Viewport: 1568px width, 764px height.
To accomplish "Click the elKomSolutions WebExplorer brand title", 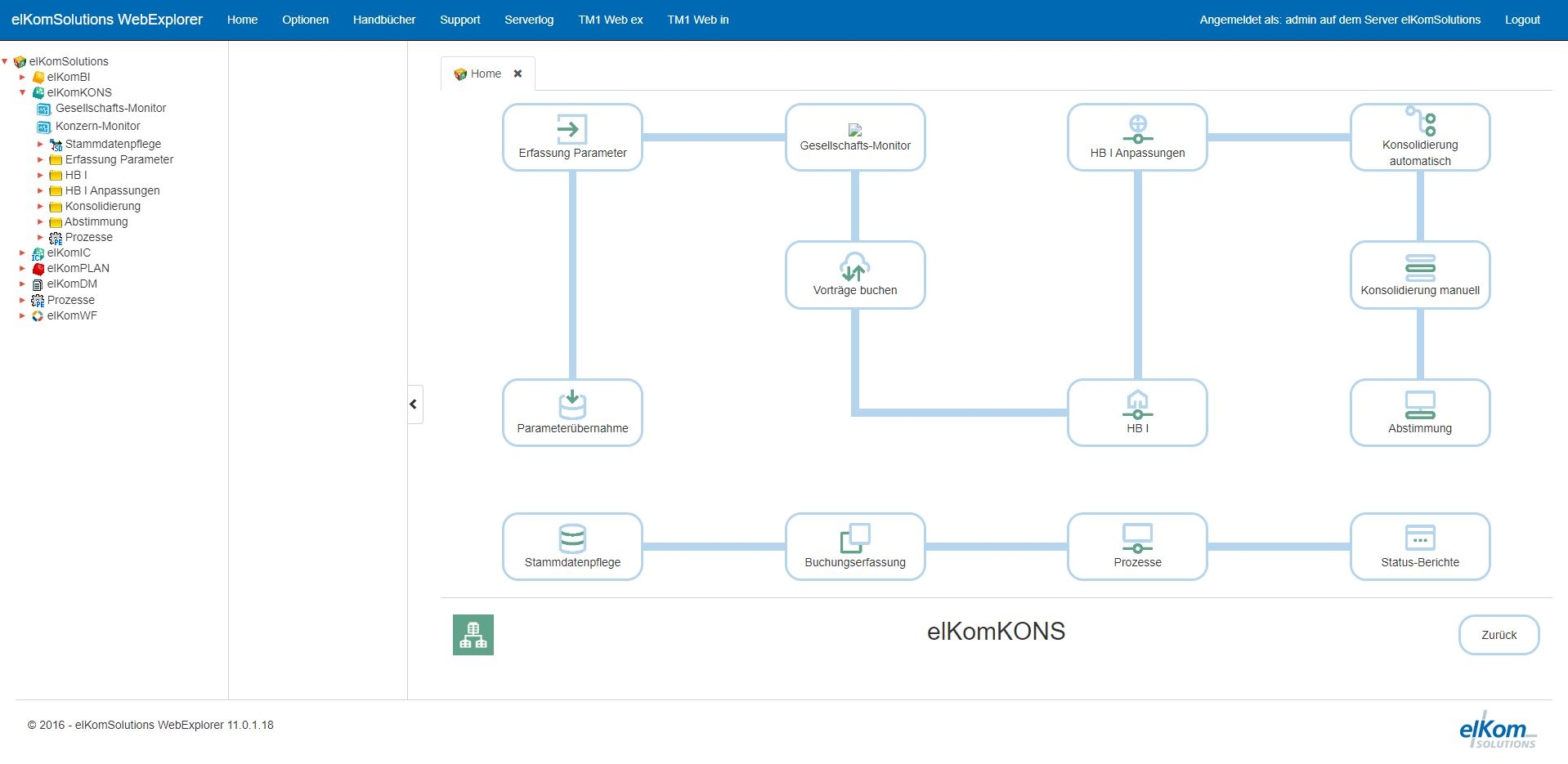I will tap(107, 20).
